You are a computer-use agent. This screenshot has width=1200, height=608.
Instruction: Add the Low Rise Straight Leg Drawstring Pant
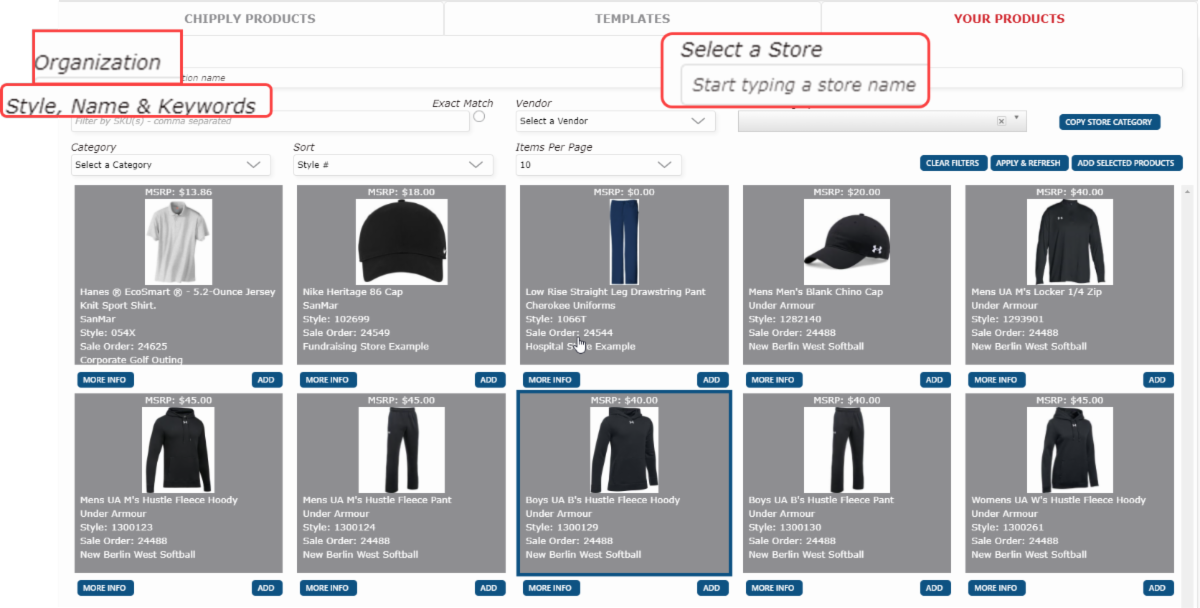[x=712, y=380]
